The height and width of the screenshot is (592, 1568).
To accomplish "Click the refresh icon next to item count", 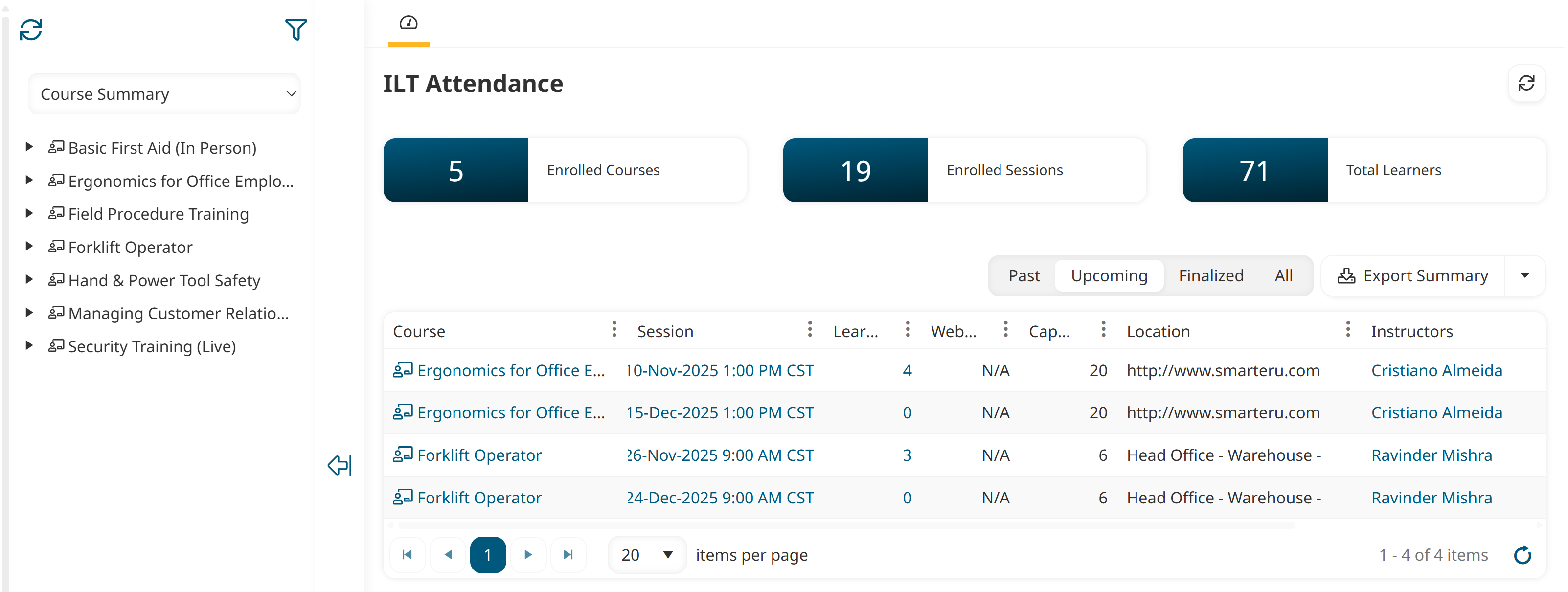I will pos(1523,555).
